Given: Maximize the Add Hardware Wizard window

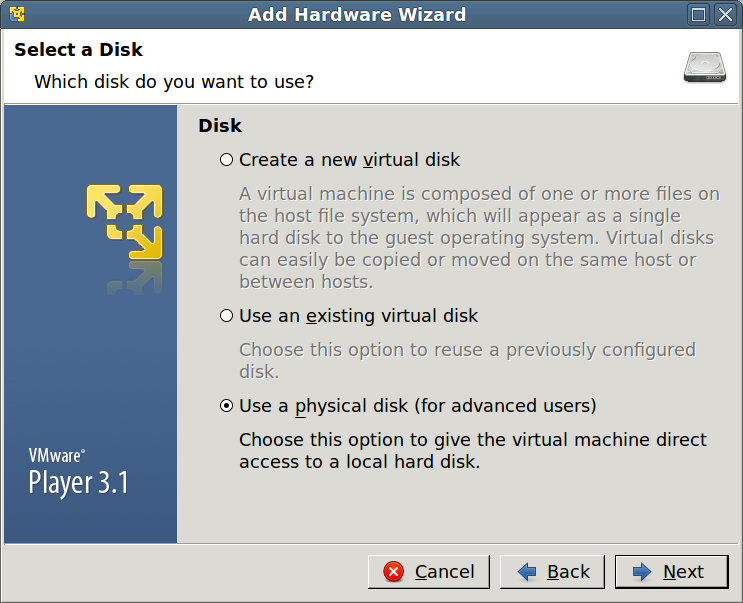Looking at the screenshot, I should tap(699, 14).
